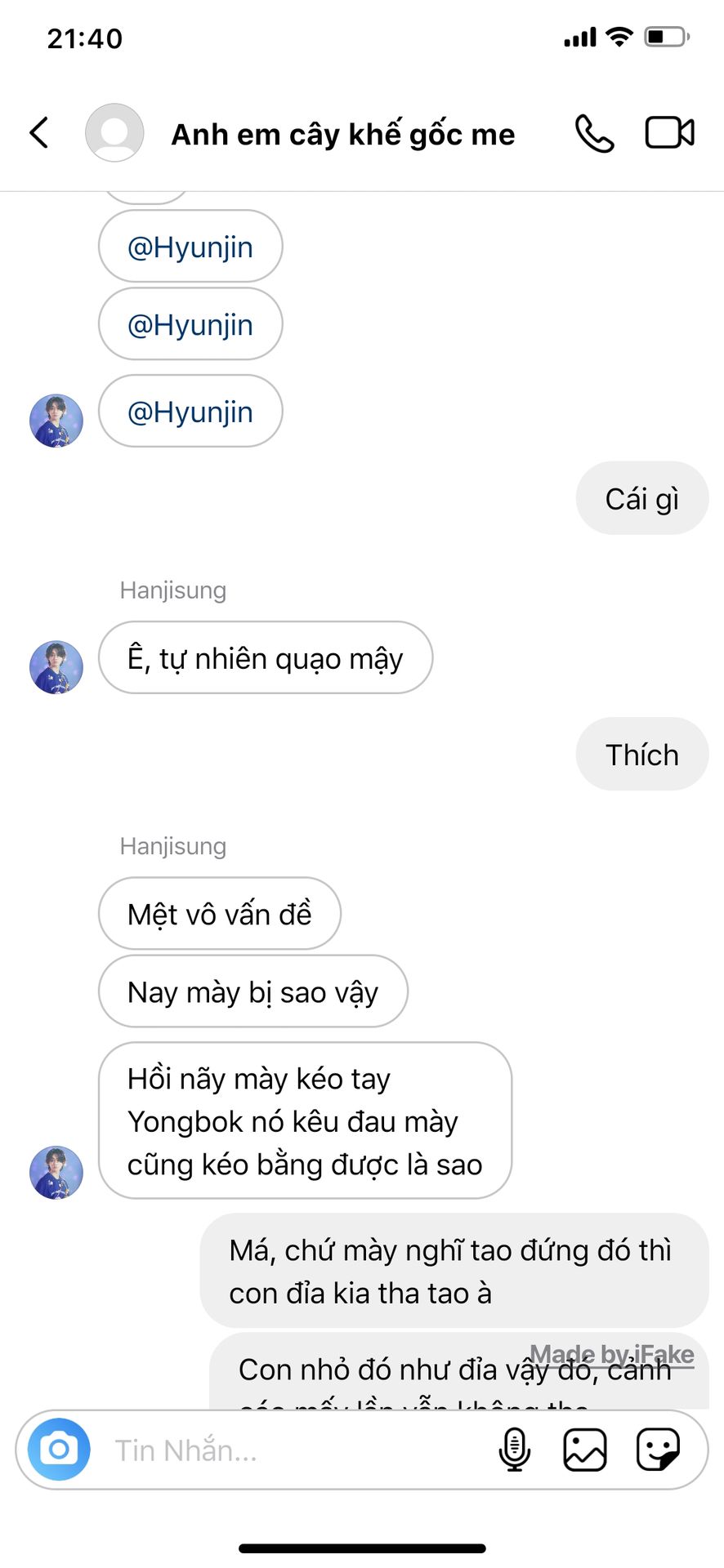Tap the group's default profile avatar
The height and width of the screenshot is (1568, 724).
pyautogui.click(x=114, y=133)
